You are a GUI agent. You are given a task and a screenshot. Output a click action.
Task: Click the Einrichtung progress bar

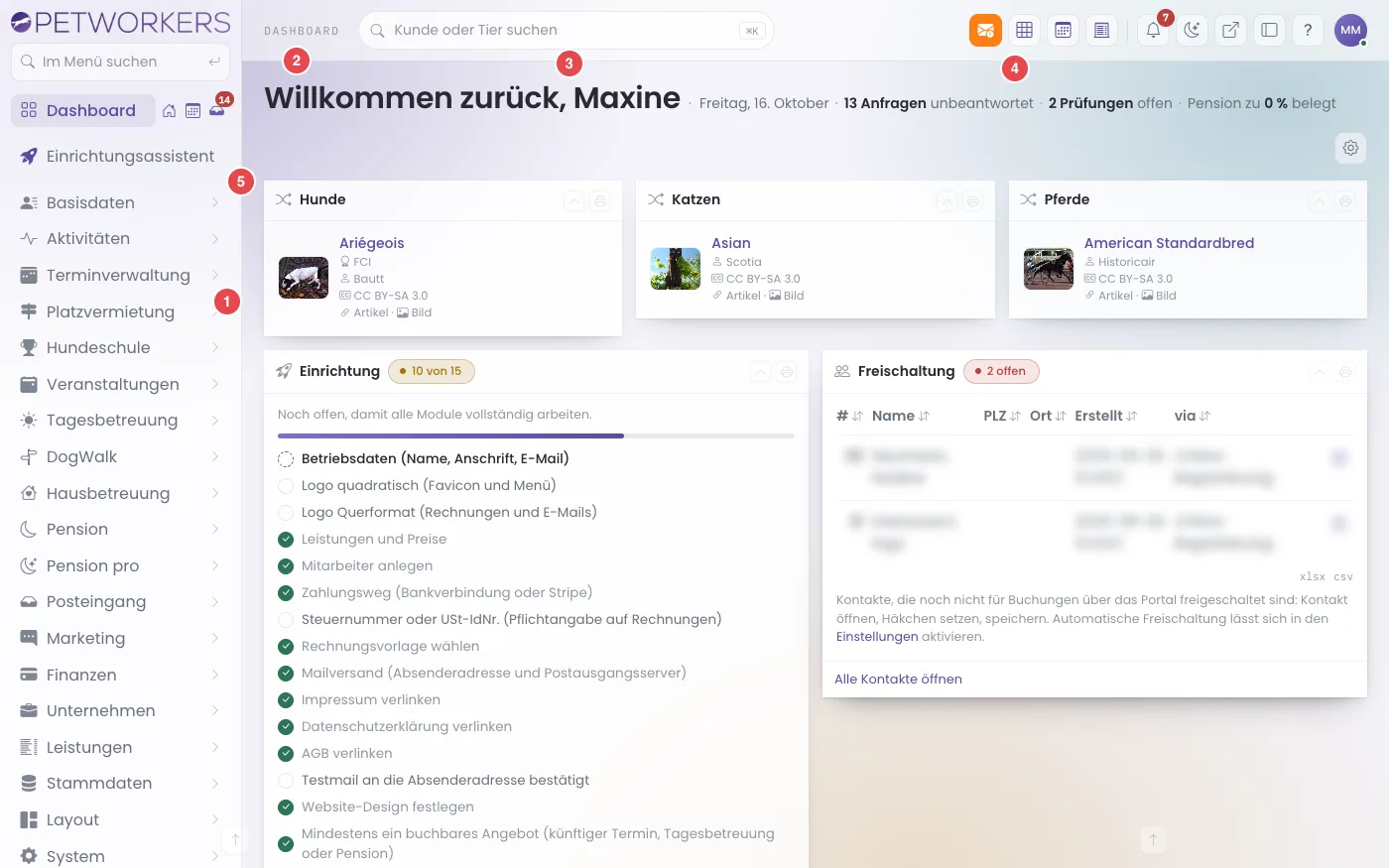536,435
